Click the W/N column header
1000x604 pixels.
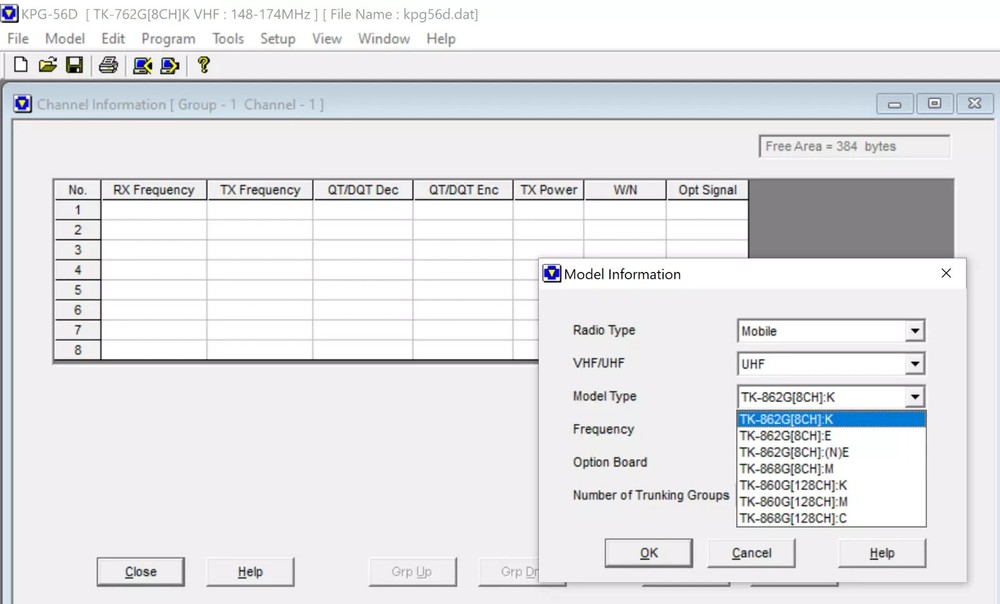[x=625, y=190]
